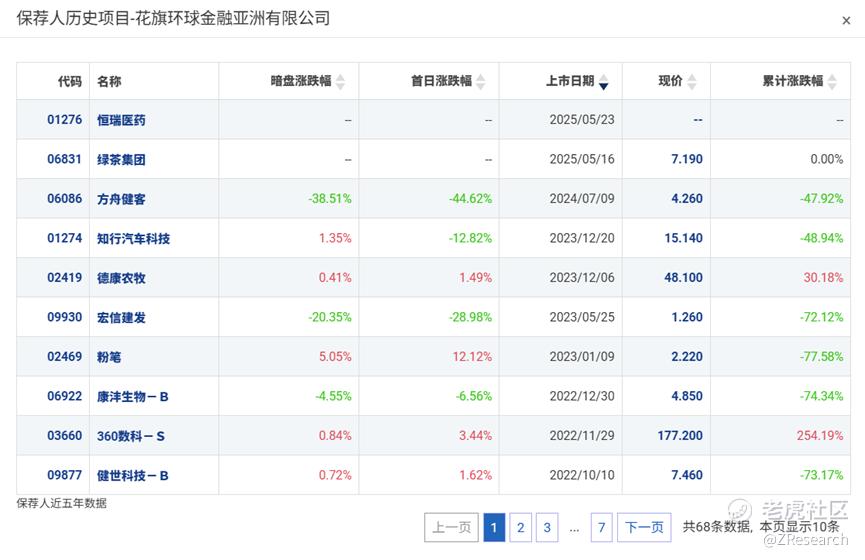Open stock code 02469
Viewport: 865px width, 560px height.
tap(65, 356)
